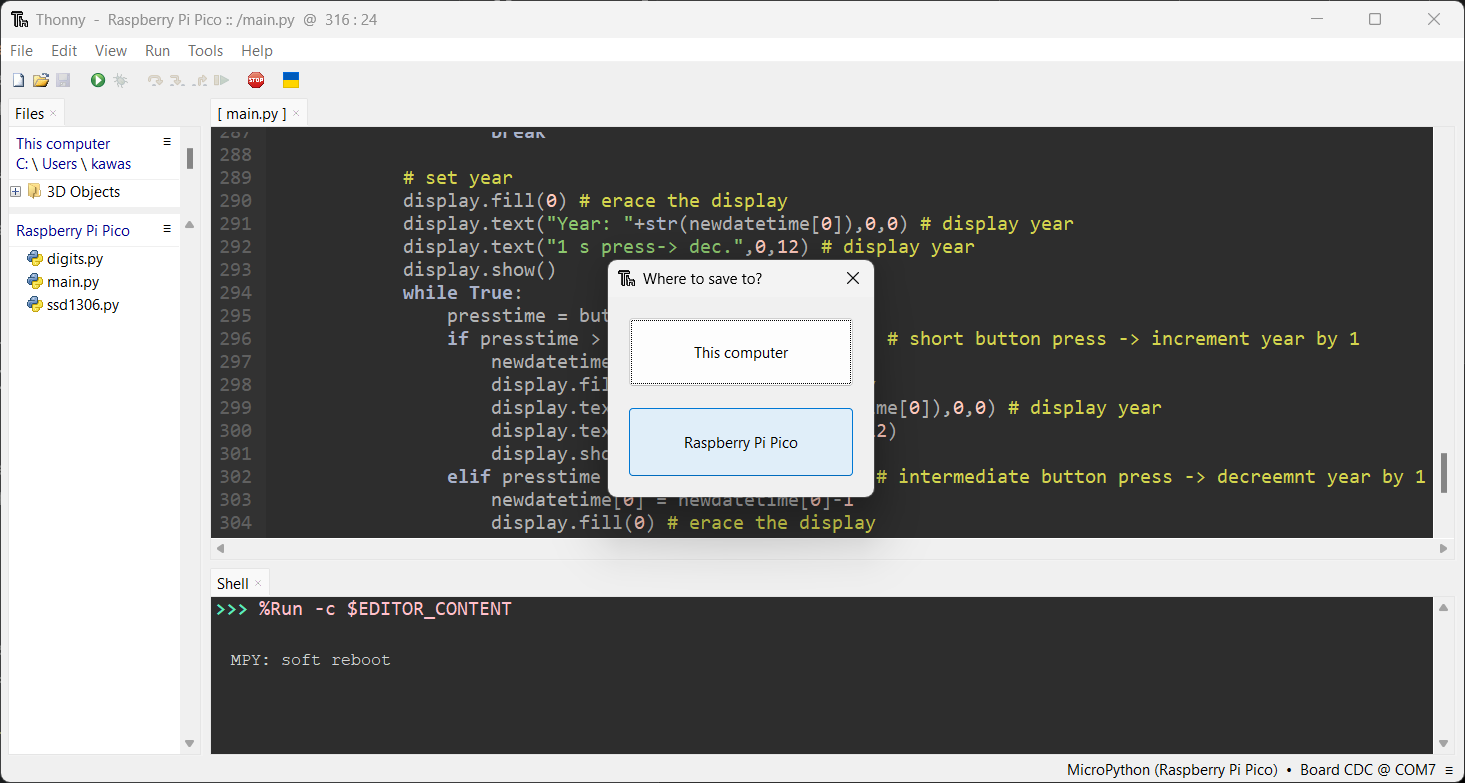
Task: Click the Step out icon
Action: [x=199, y=80]
